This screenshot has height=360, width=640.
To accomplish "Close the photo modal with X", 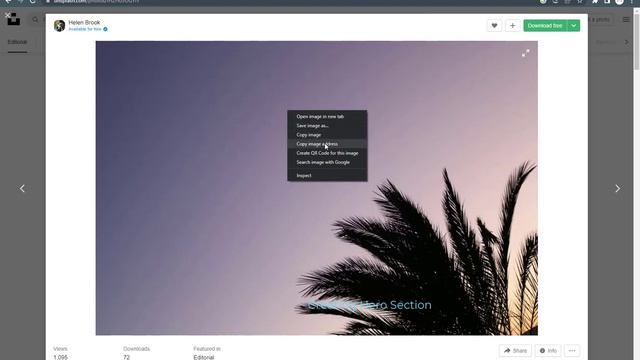I will (x=7, y=15).
